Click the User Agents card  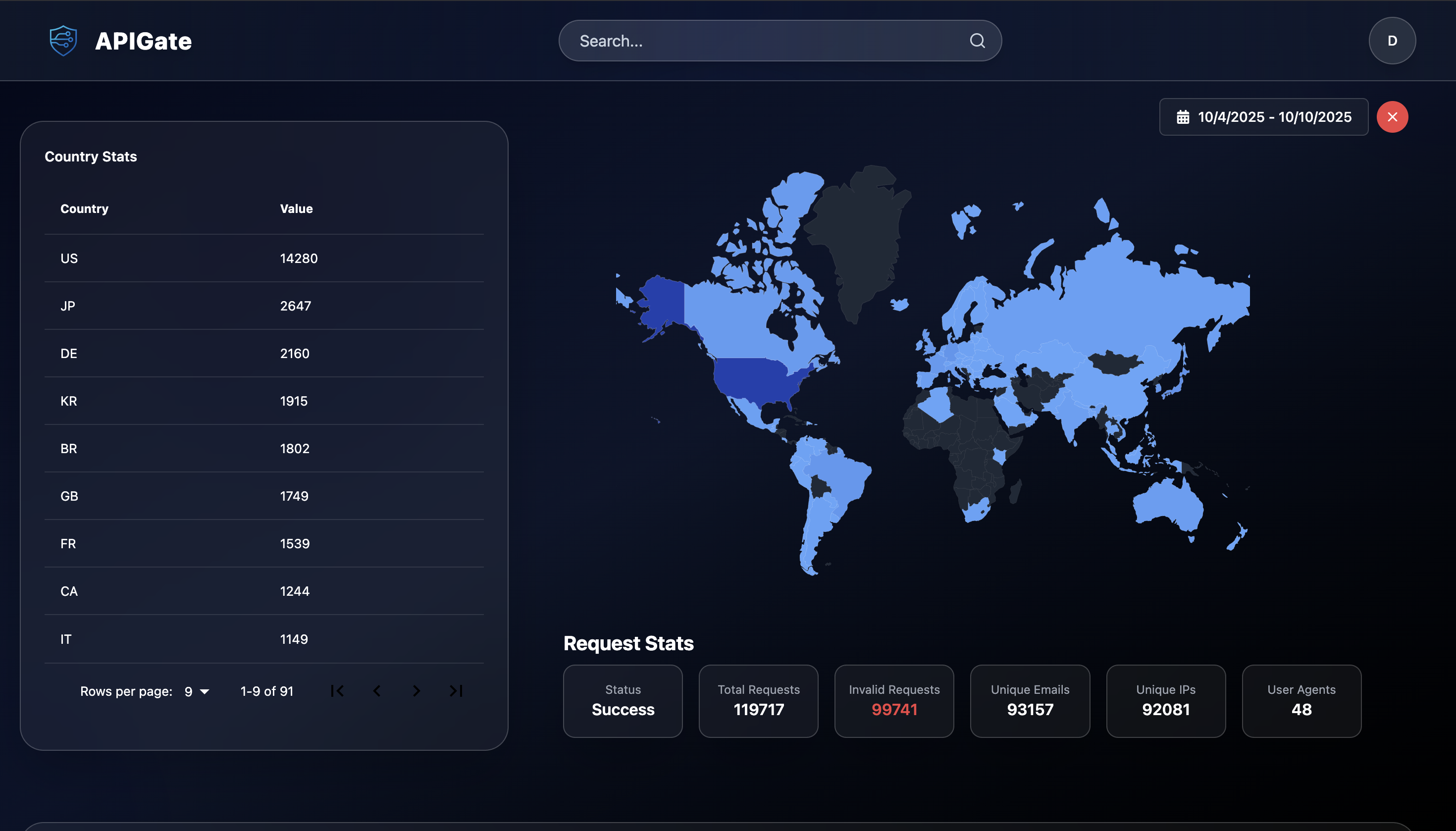[1301, 701]
